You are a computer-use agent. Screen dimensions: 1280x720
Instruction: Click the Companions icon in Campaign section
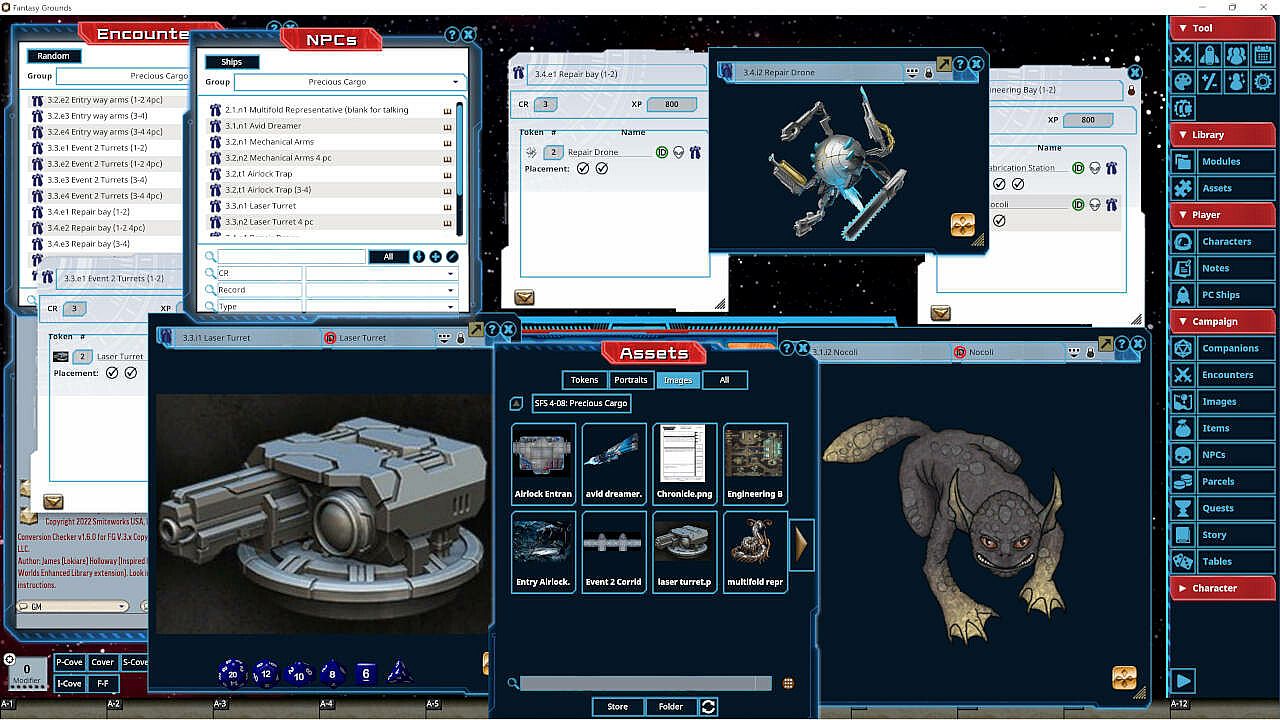(1183, 348)
